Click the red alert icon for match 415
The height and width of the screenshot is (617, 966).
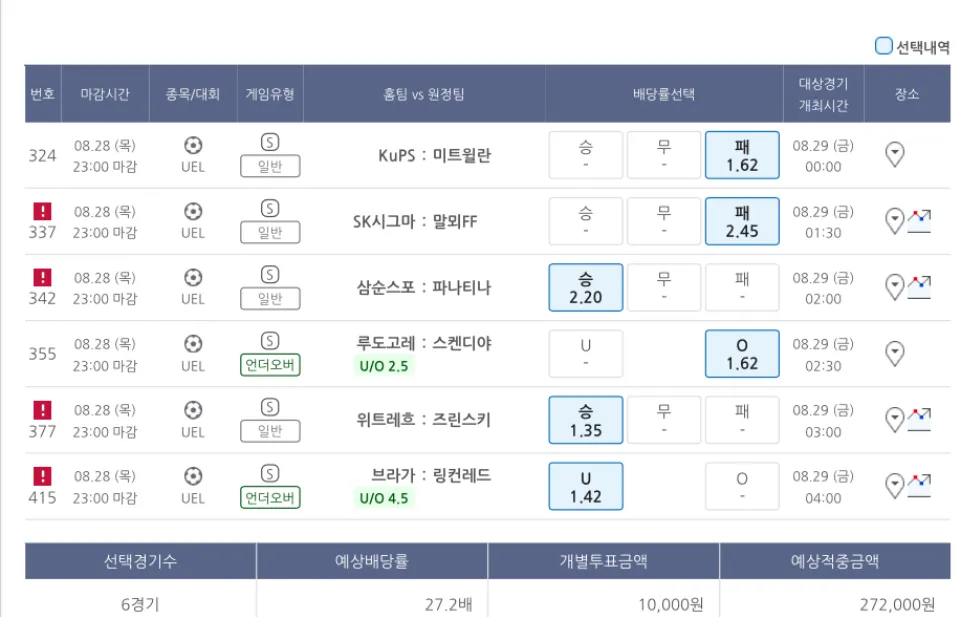pos(43,476)
